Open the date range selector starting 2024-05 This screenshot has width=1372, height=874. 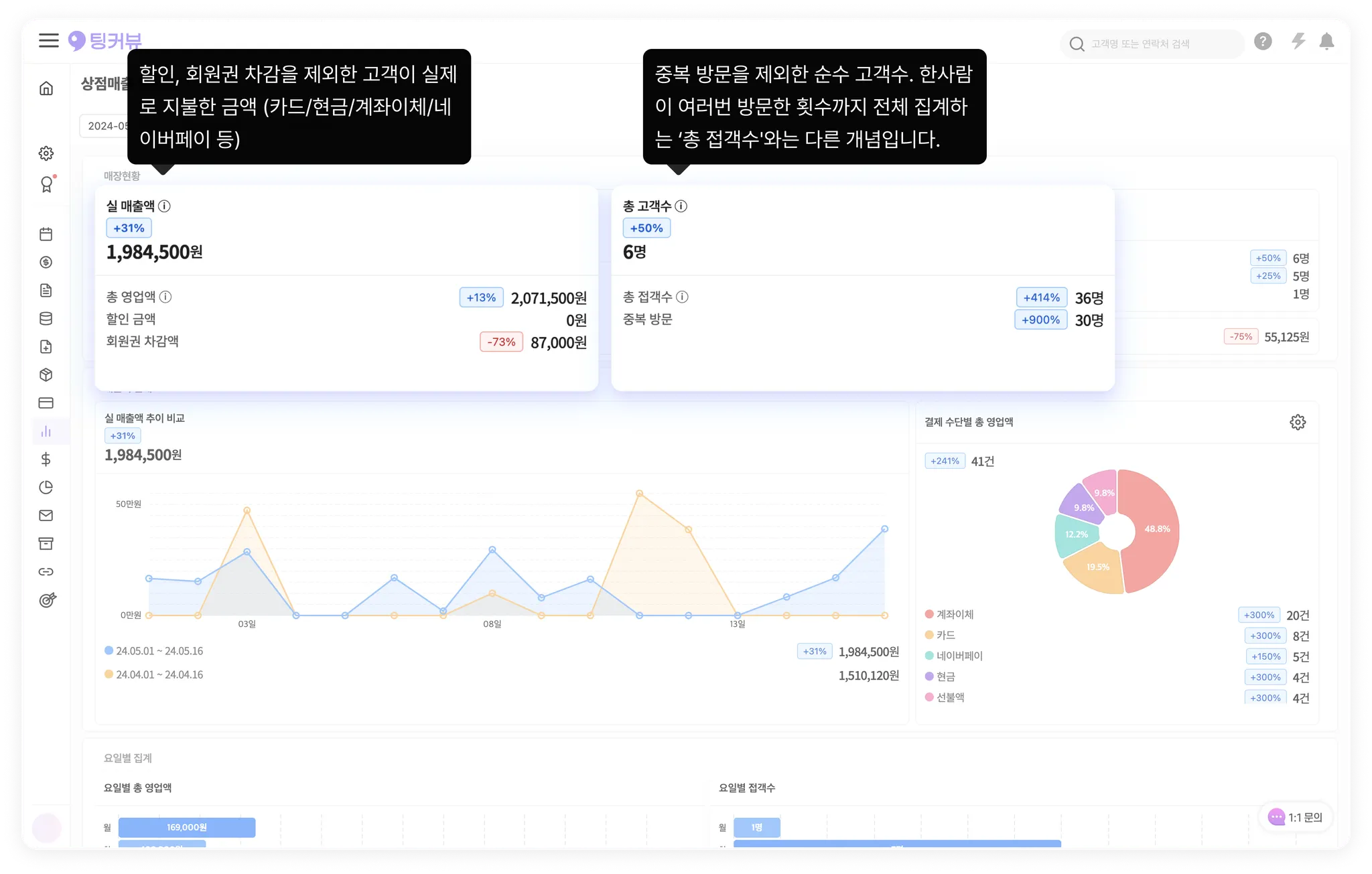coord(106,126)
